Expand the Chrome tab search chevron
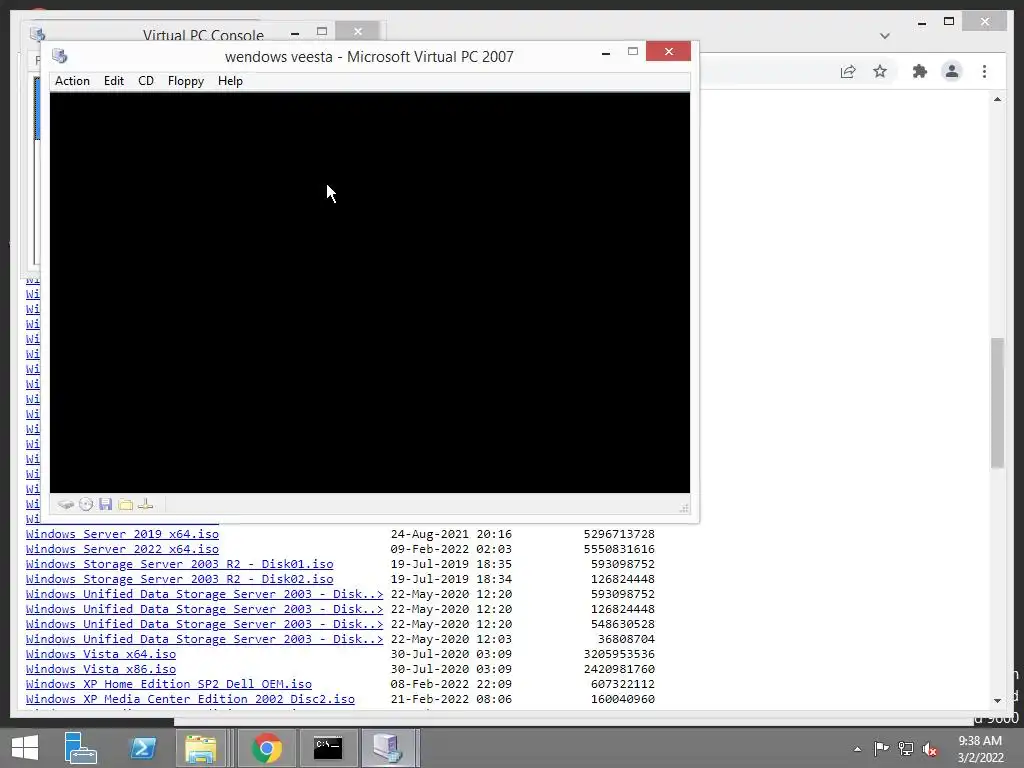This screenshot has height=768, width=1024. click(885, 36)
